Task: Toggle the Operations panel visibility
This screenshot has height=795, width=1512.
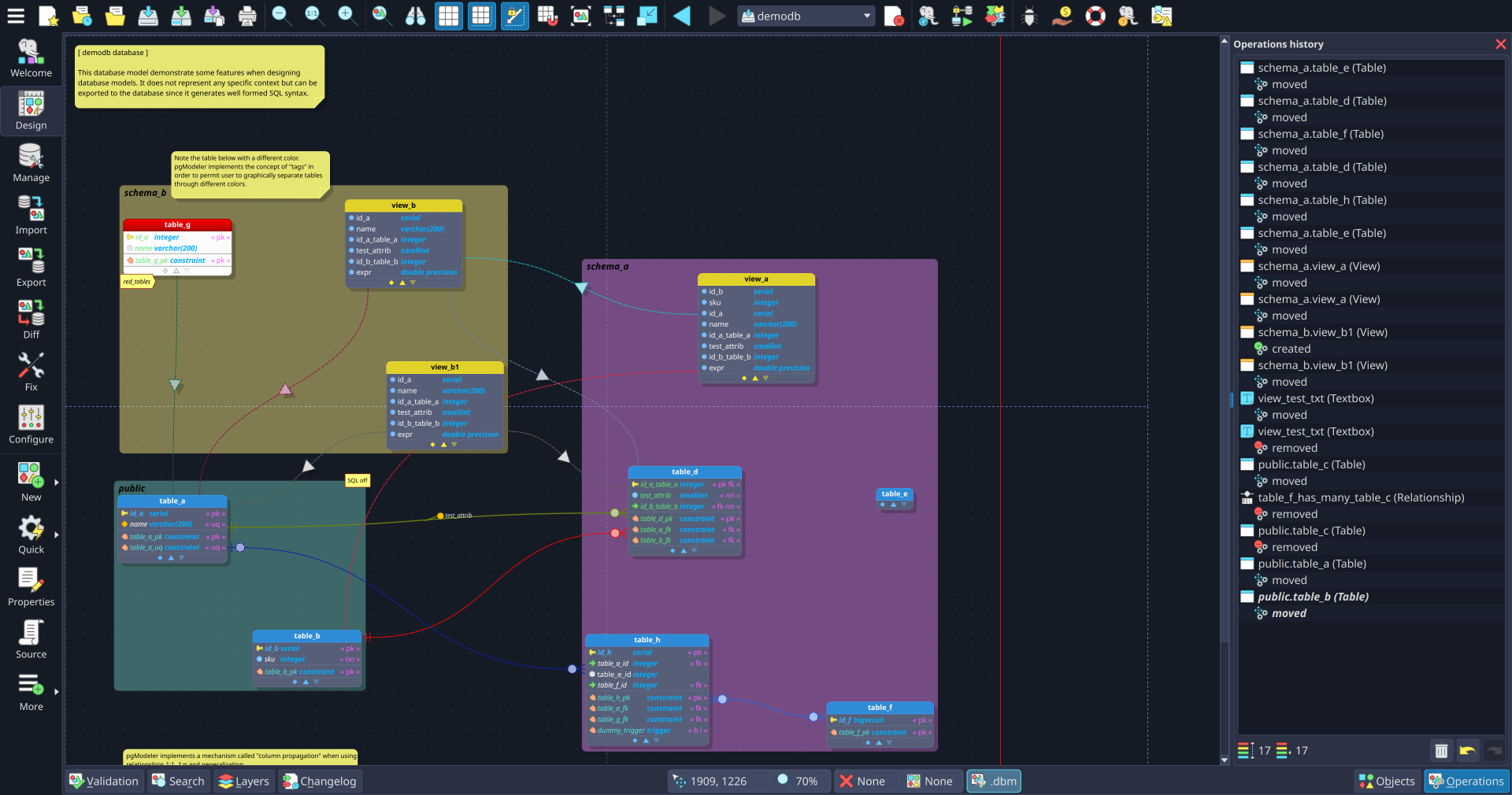Action: click(x=1466, y=782)
